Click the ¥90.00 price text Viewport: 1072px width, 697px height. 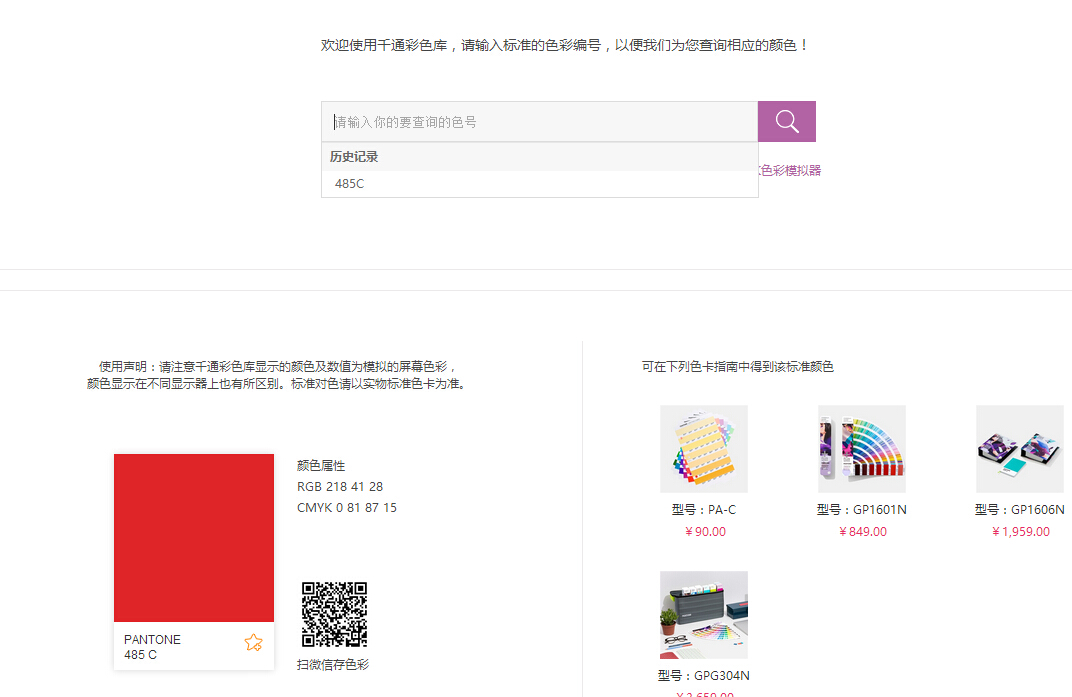(x=705, y=532)
